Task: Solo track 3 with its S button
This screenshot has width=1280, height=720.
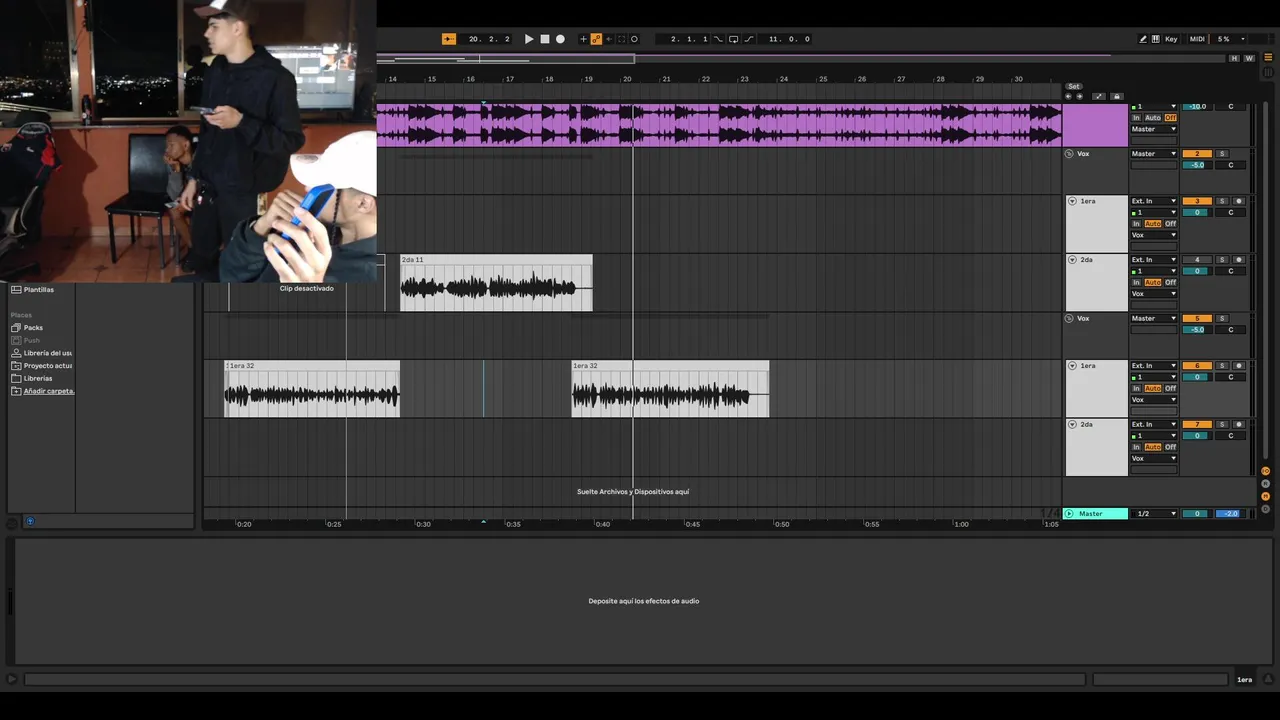Action: point(1222,201)
